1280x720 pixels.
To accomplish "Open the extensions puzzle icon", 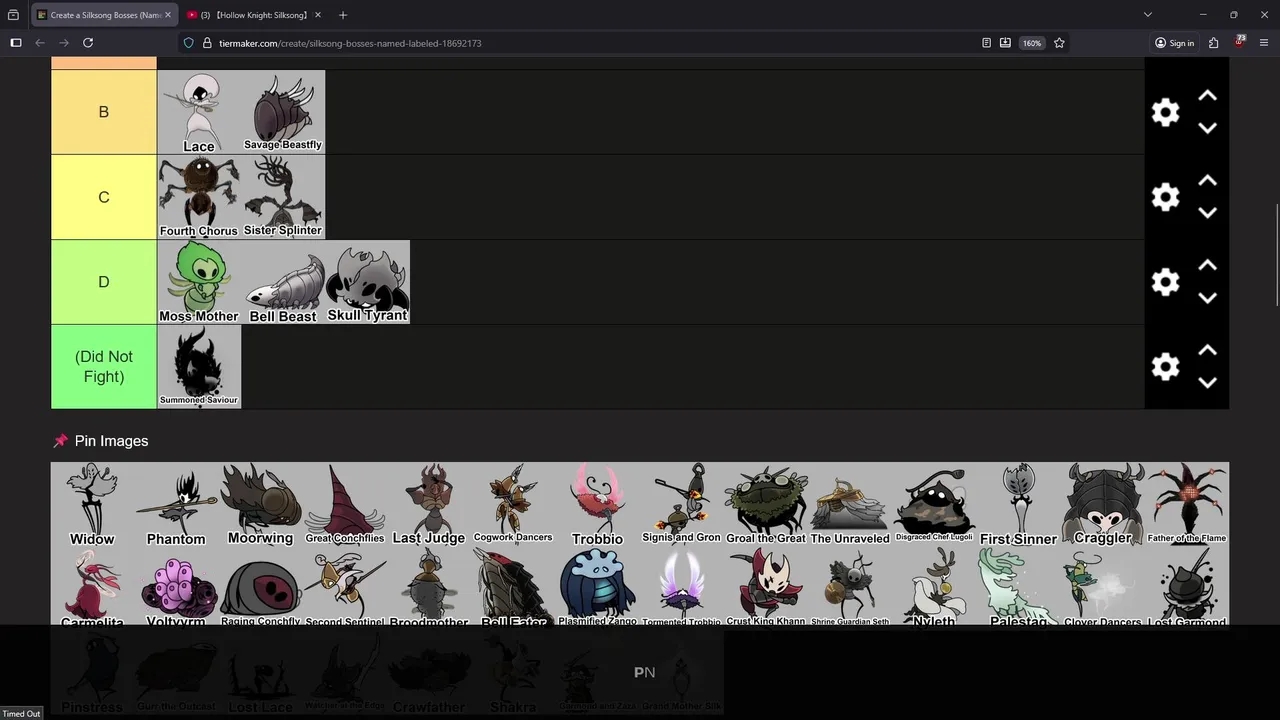I will click(1213, 43).
